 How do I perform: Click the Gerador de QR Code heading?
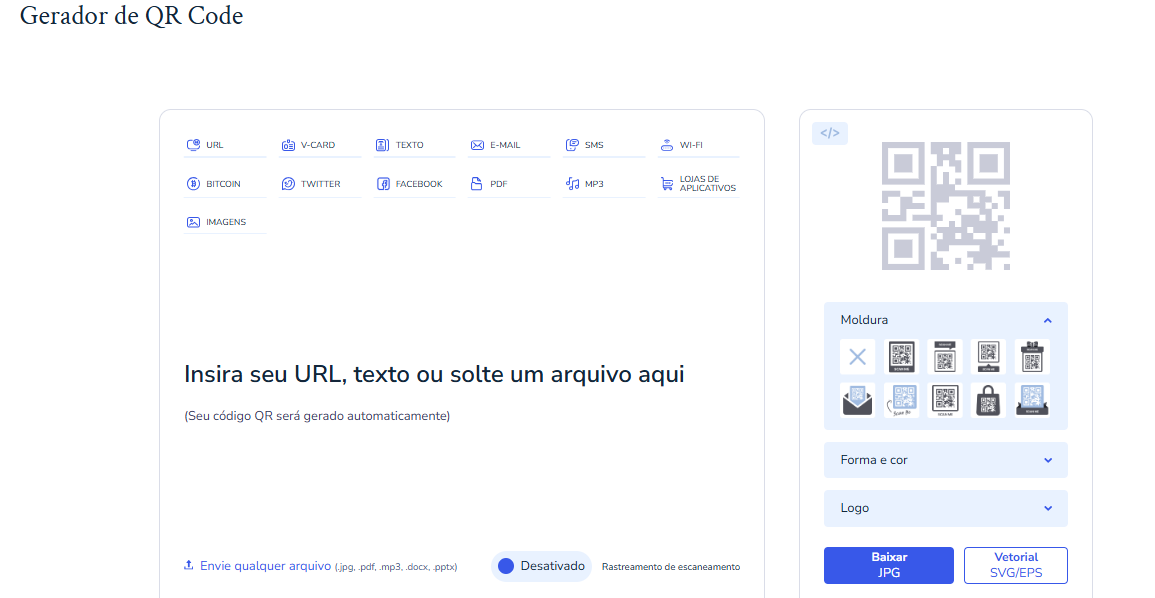[x=131, y=15]
